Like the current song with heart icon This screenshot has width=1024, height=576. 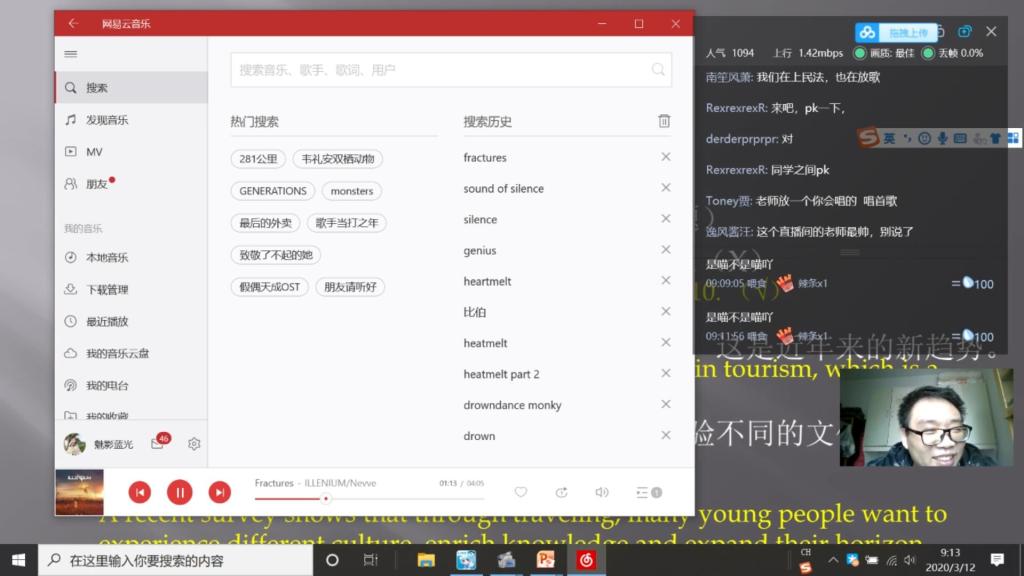[520, 492]
